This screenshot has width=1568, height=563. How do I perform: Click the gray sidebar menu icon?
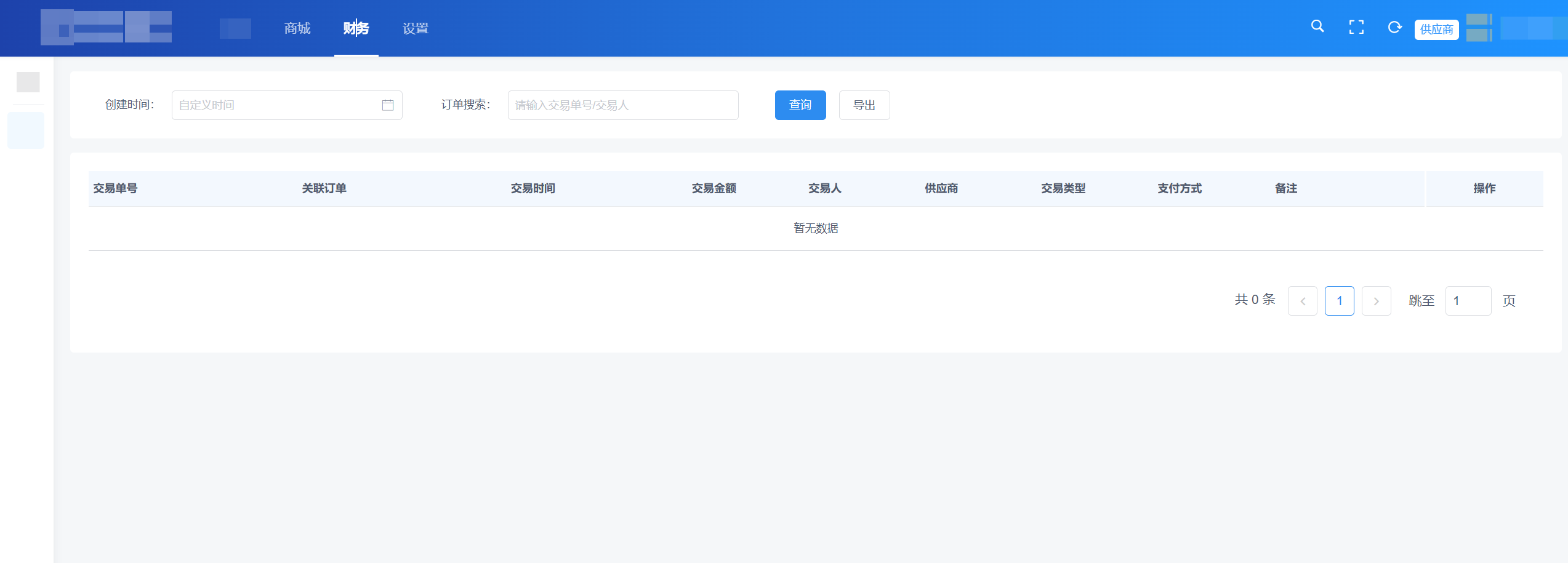28,82
